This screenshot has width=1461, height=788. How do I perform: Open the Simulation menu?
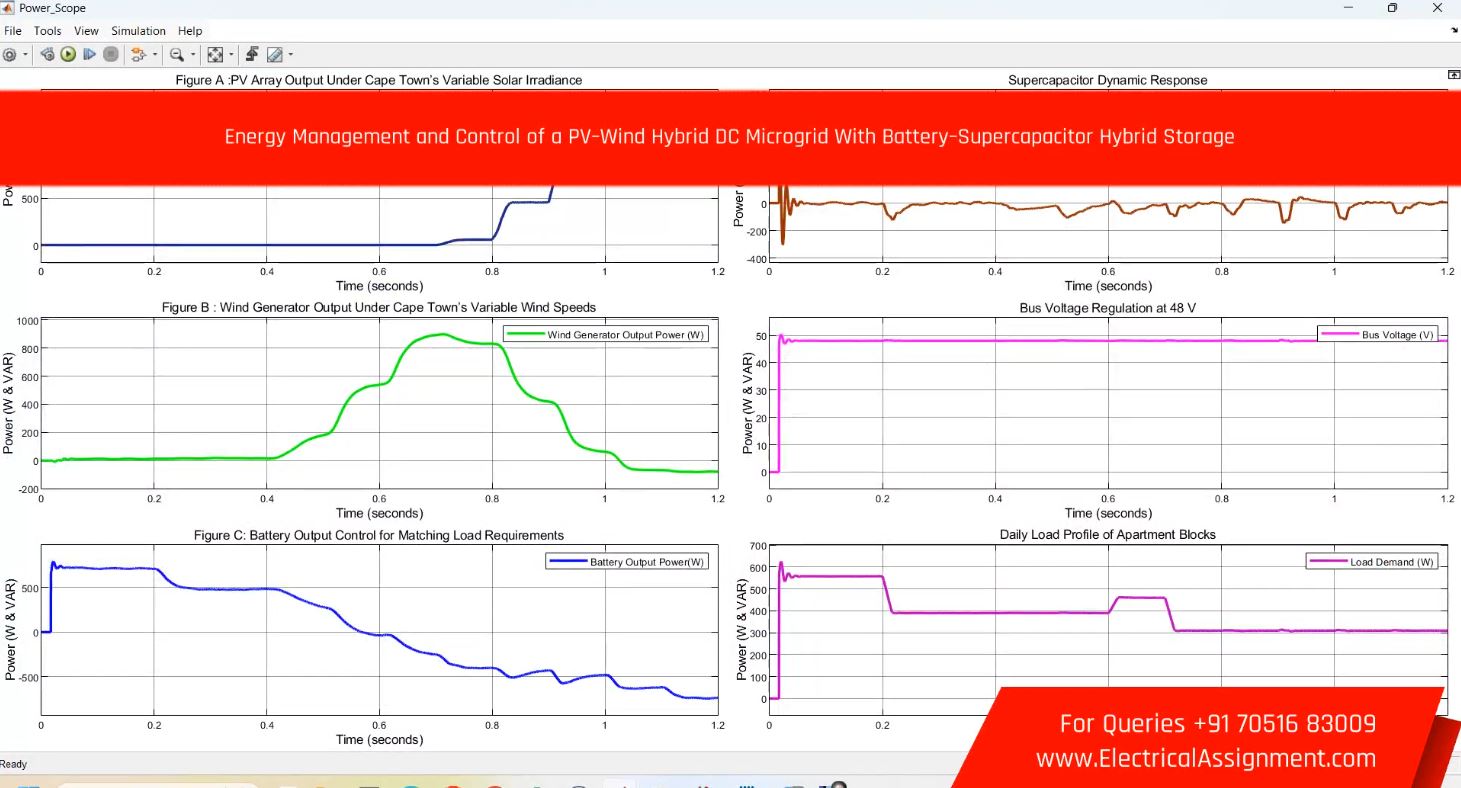138,31
